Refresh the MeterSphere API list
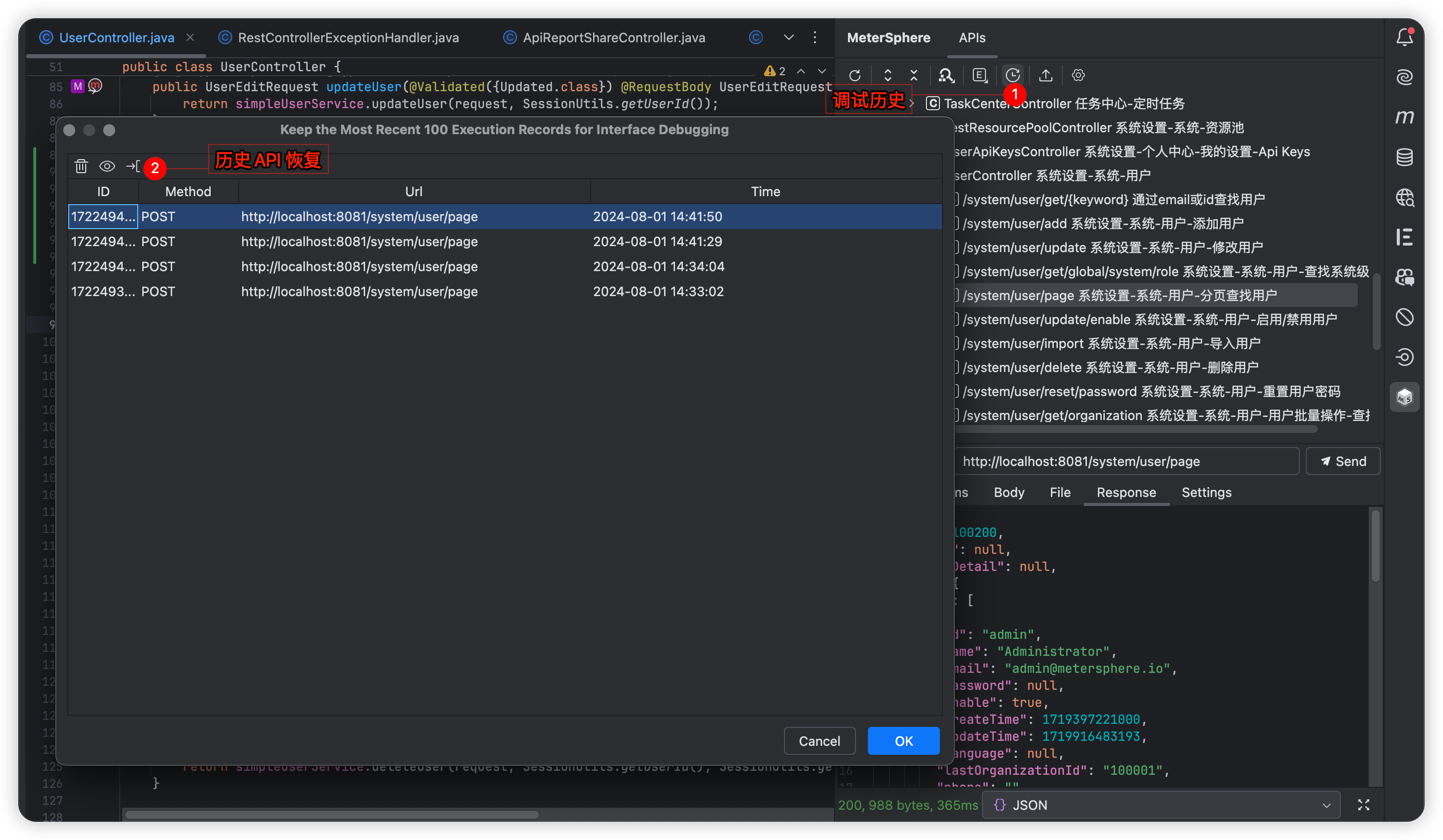Image resolution: width=1443 pixels, height=840 pixels. 854,75
